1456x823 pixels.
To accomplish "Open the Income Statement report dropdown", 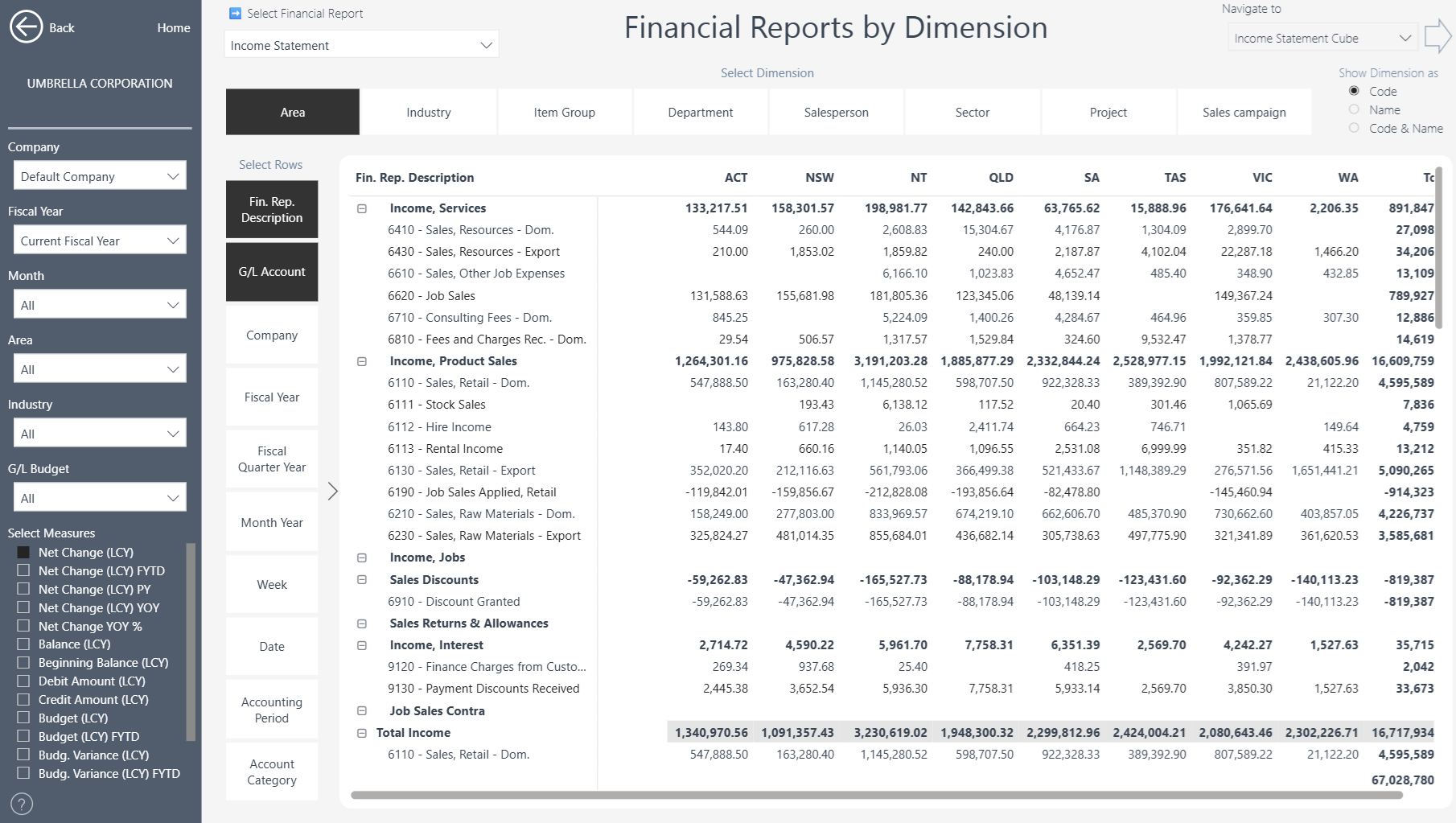I will (361, 45).
